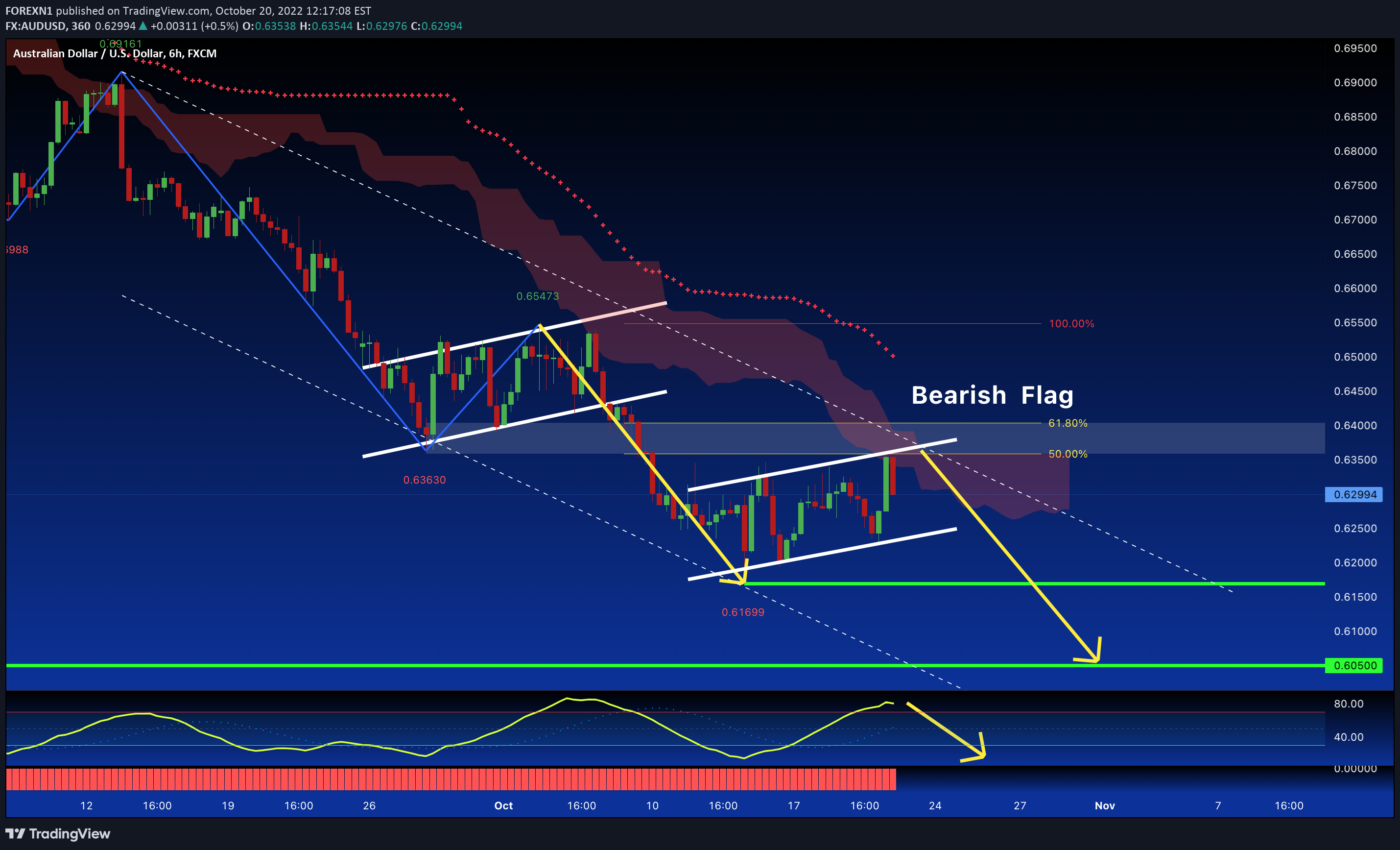Click the '+0.00311 (+0.5%)' change value
Screen dimensions: 1400x850
(194, 26)
